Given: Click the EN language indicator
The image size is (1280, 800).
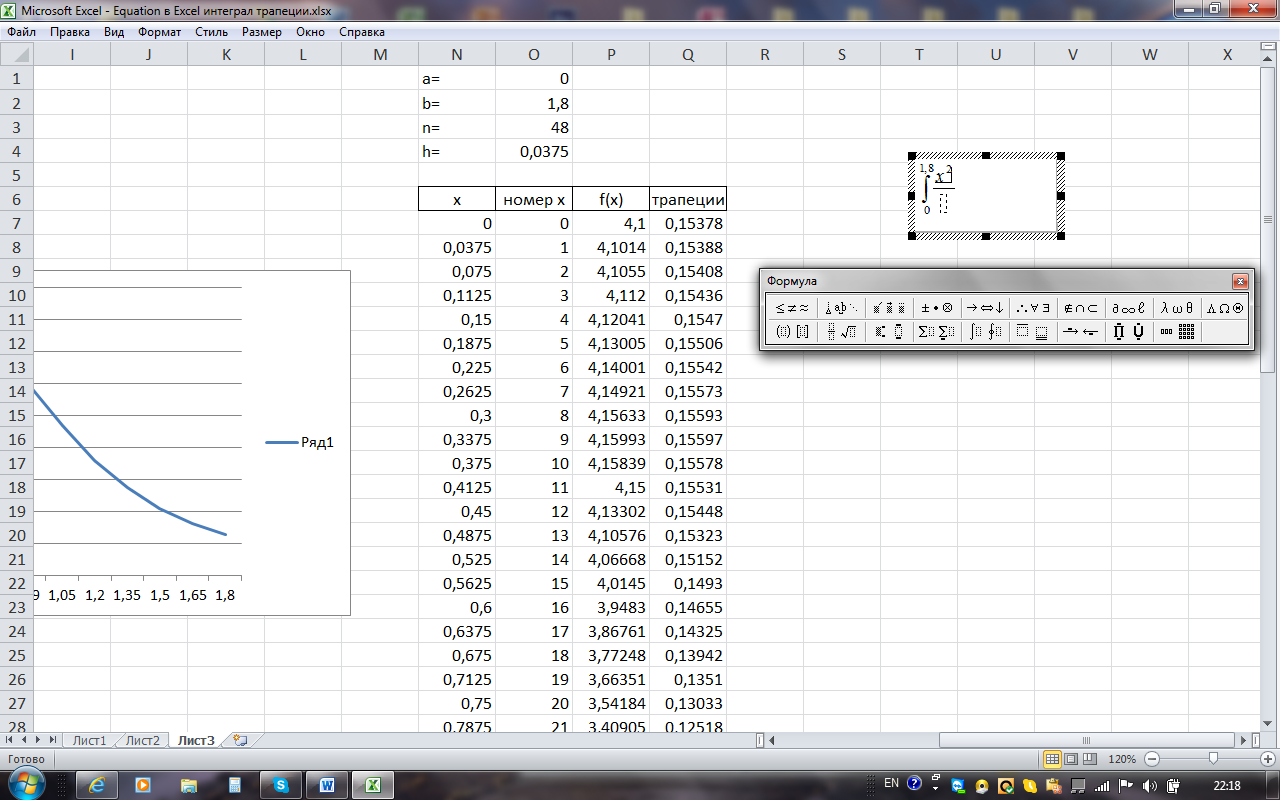Looking at the screenshot, I should [891, 783].
